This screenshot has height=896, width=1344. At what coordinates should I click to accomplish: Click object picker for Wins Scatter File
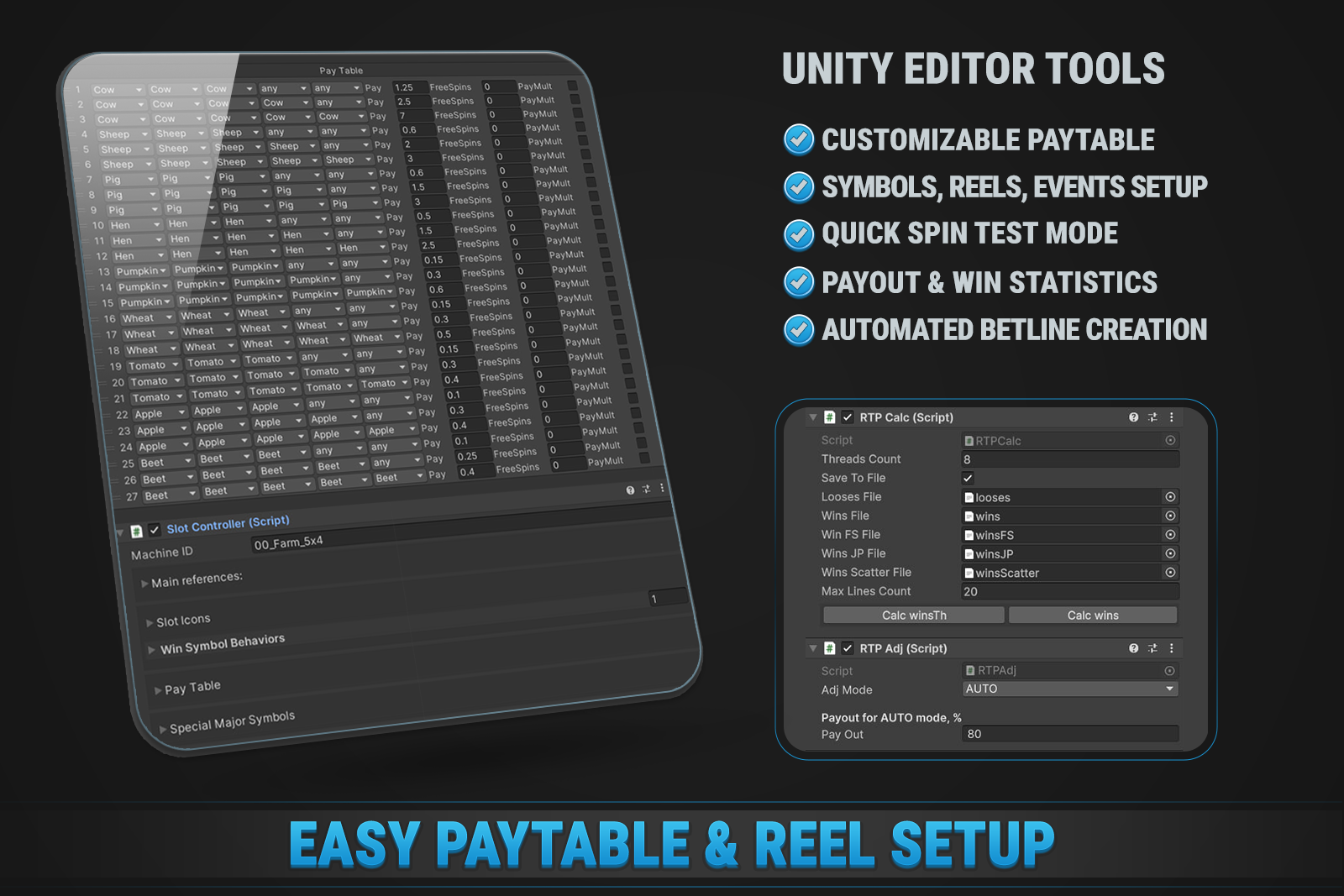1170,572
